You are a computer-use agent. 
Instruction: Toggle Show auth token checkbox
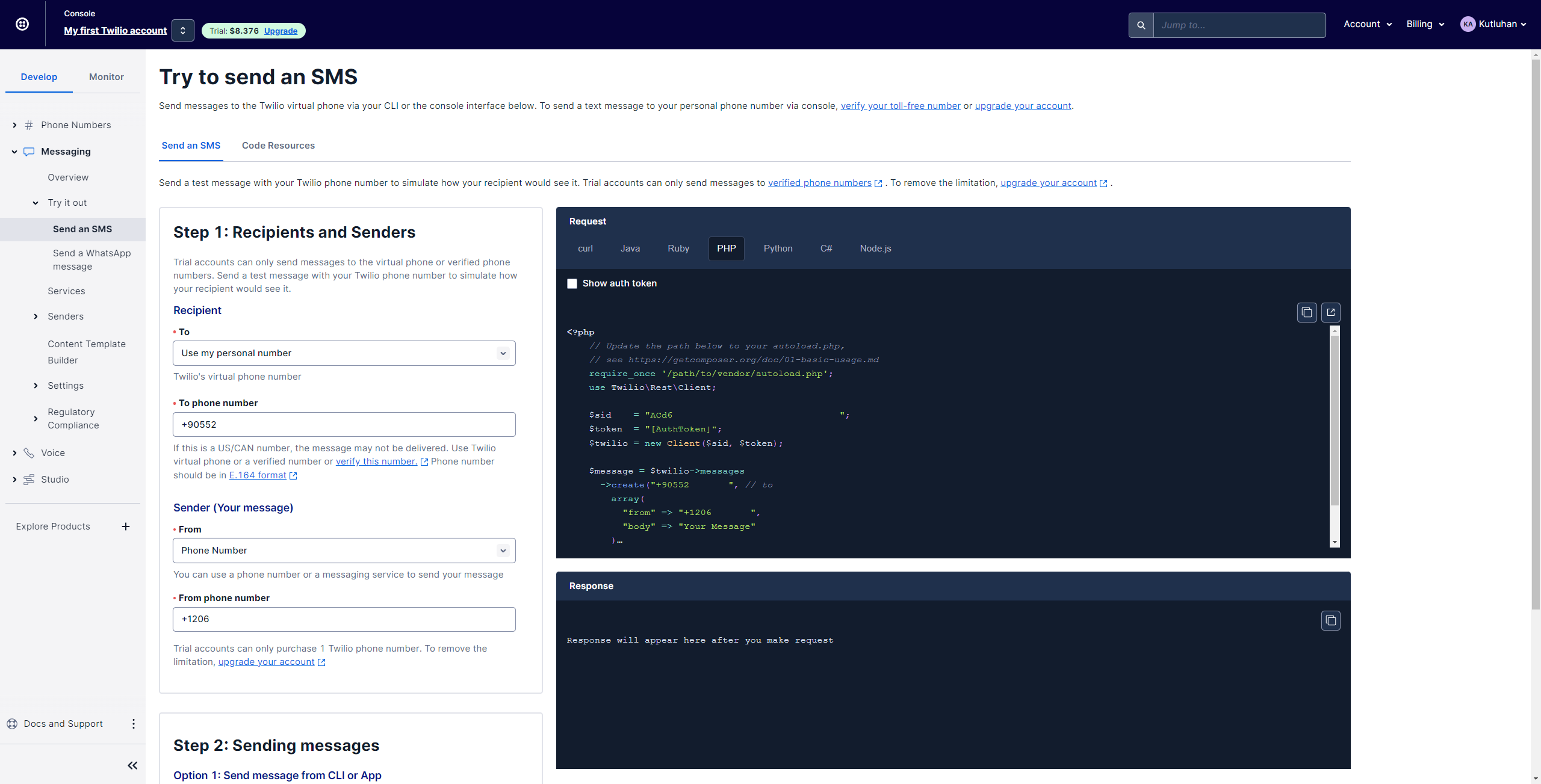572,283
